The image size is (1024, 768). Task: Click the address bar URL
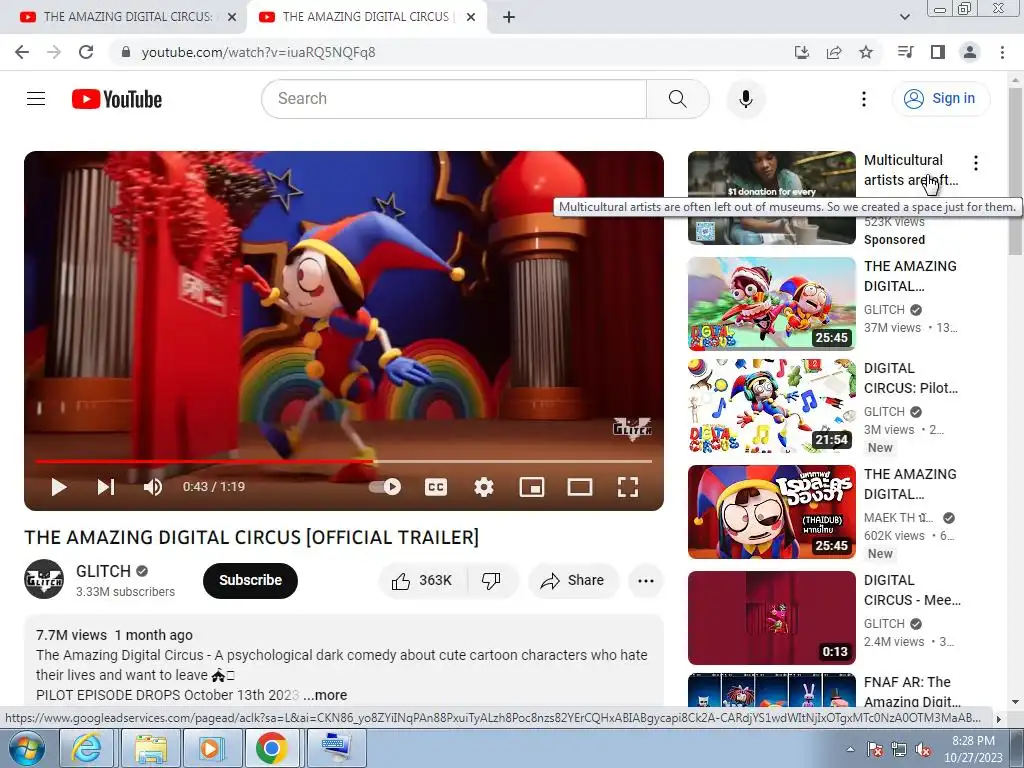pos(258,52)
